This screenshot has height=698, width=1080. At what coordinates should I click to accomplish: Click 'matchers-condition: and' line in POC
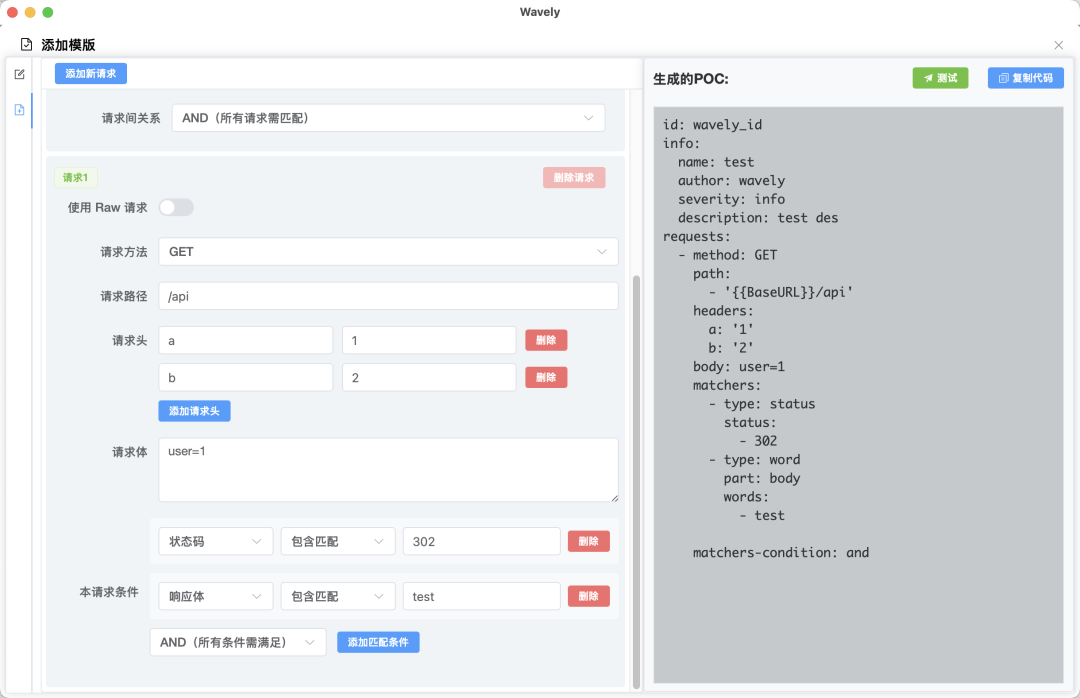(x=781, y=553)
